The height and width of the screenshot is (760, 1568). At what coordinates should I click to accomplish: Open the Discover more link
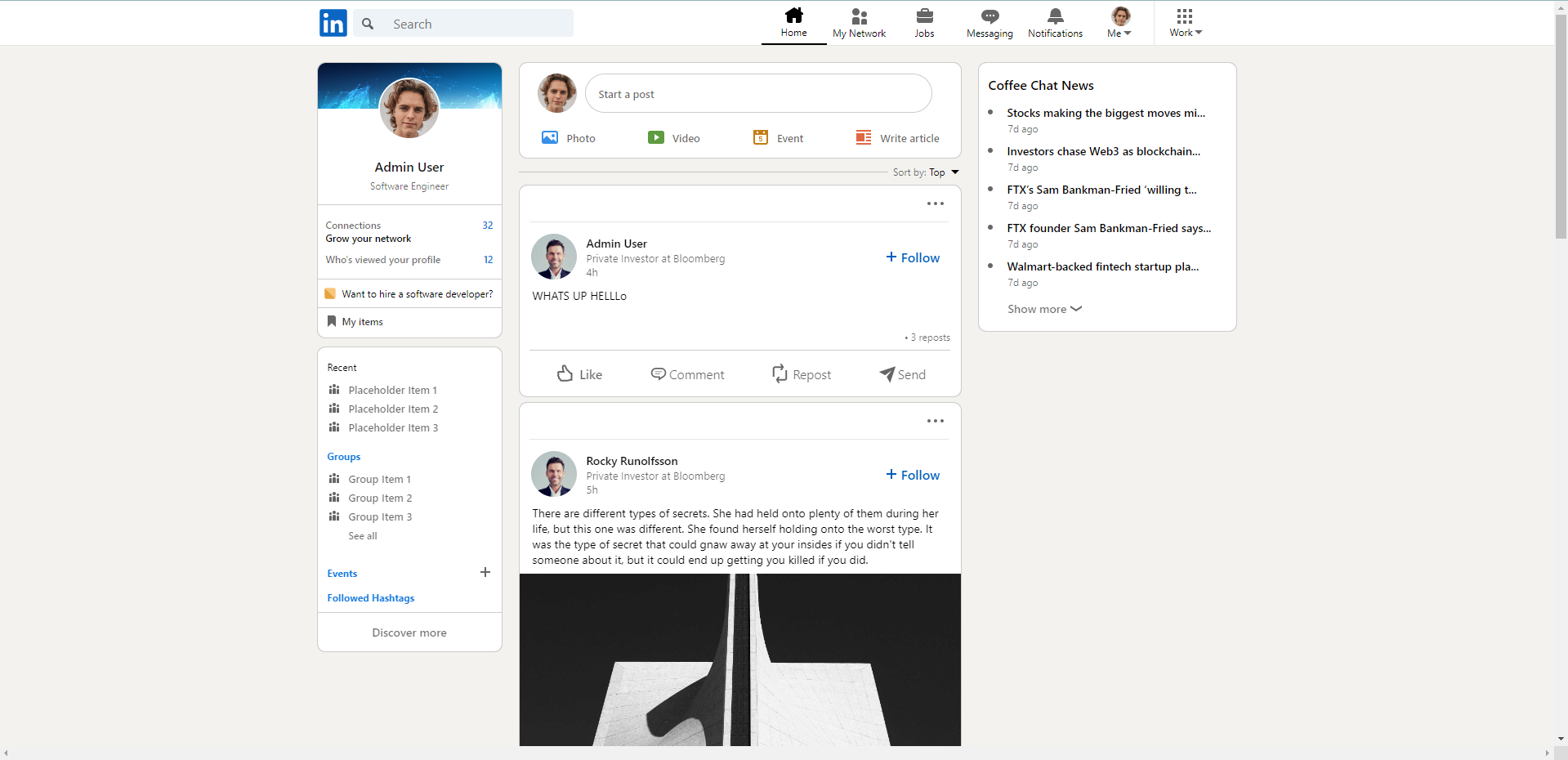pos(409,632)
